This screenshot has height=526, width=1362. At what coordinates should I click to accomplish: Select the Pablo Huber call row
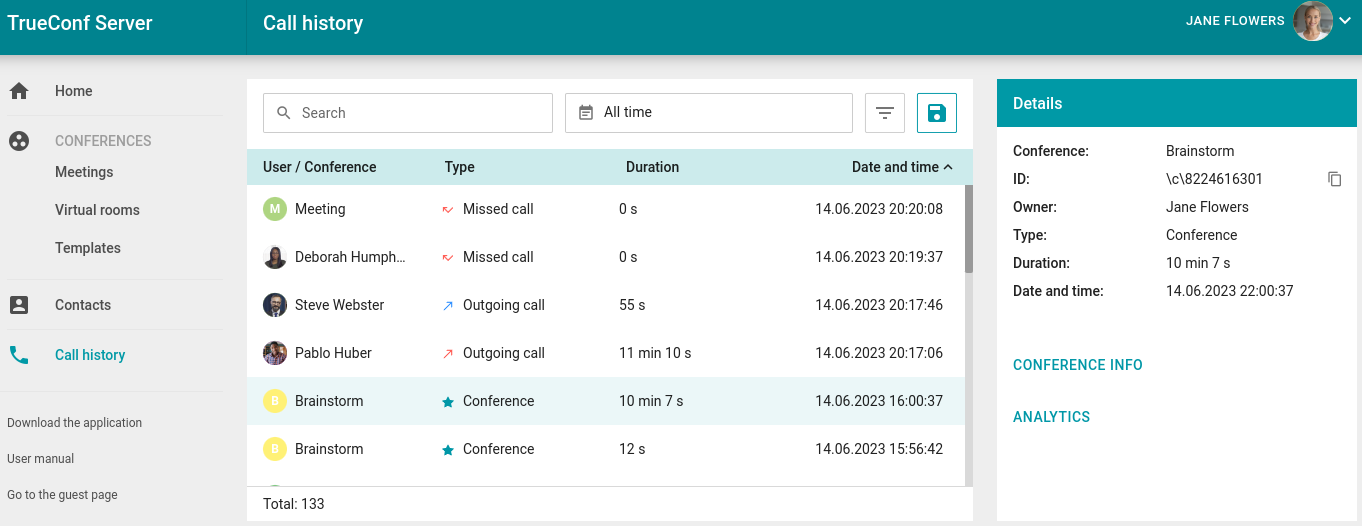[605, 353]
